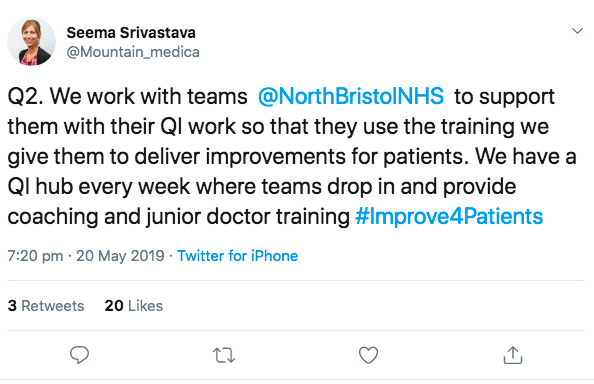This screenshot has height=384, width=594.
Task: Follow the @NorthBristolNHS mention link
Action: (x=351, y=96)
